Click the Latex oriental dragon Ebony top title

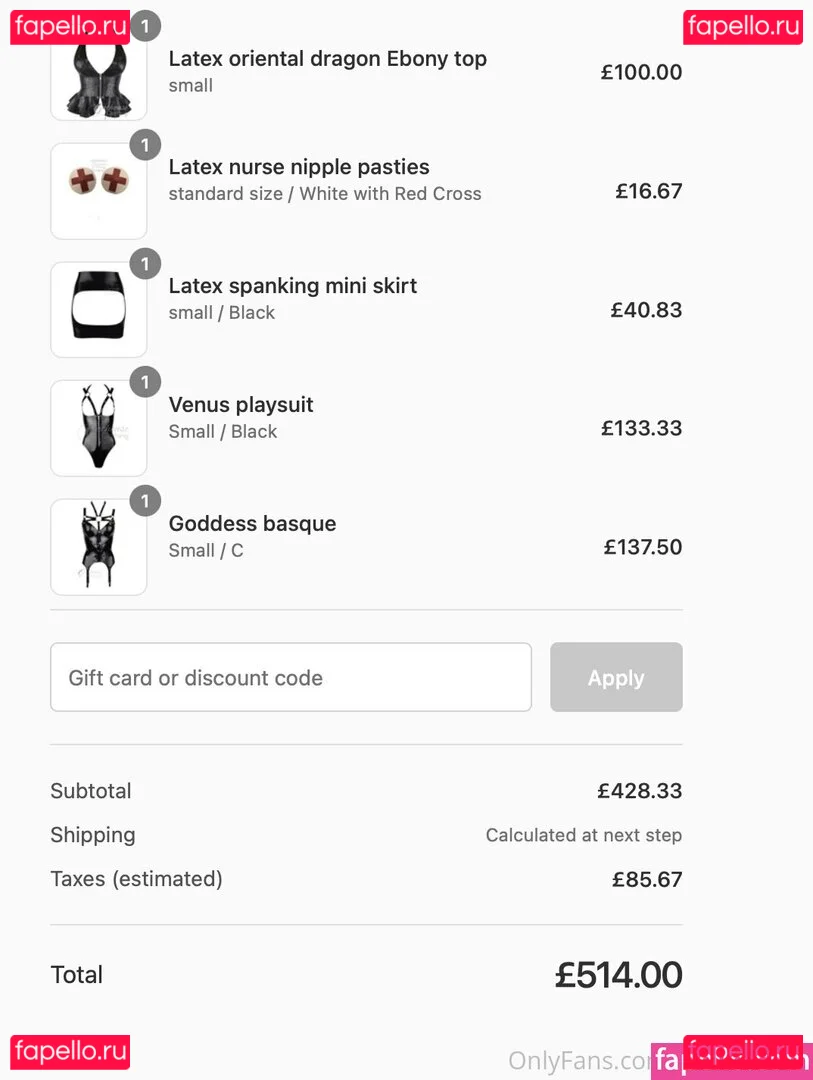click(x=327, y=58)
